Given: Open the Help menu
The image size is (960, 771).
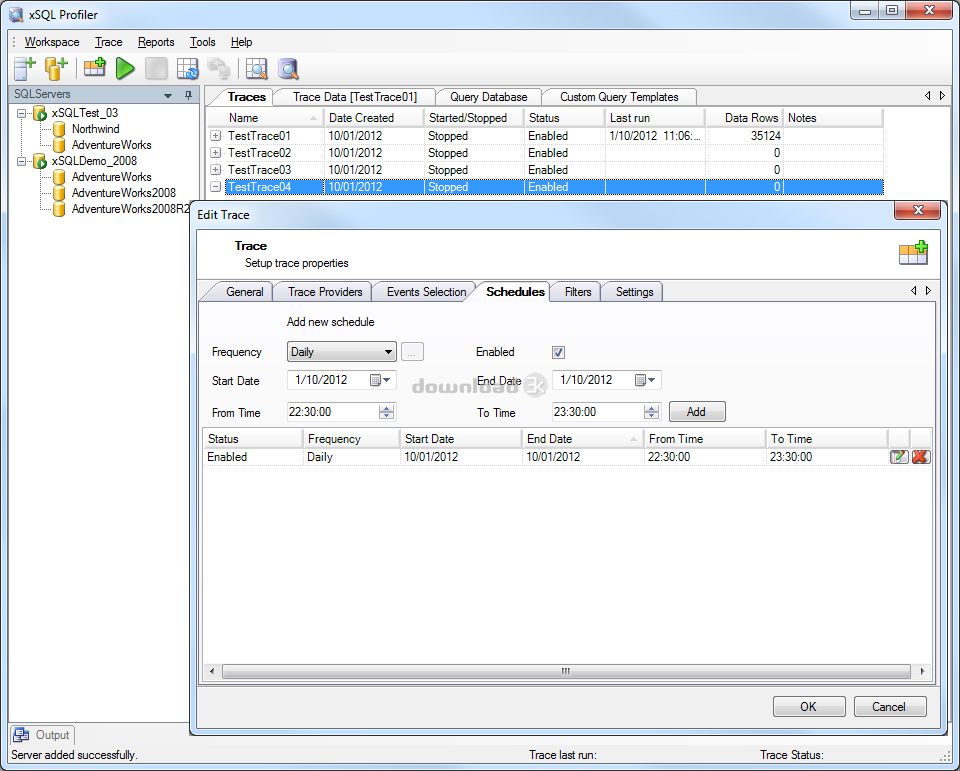Looking at the screenshot, I should pos(241,42).
